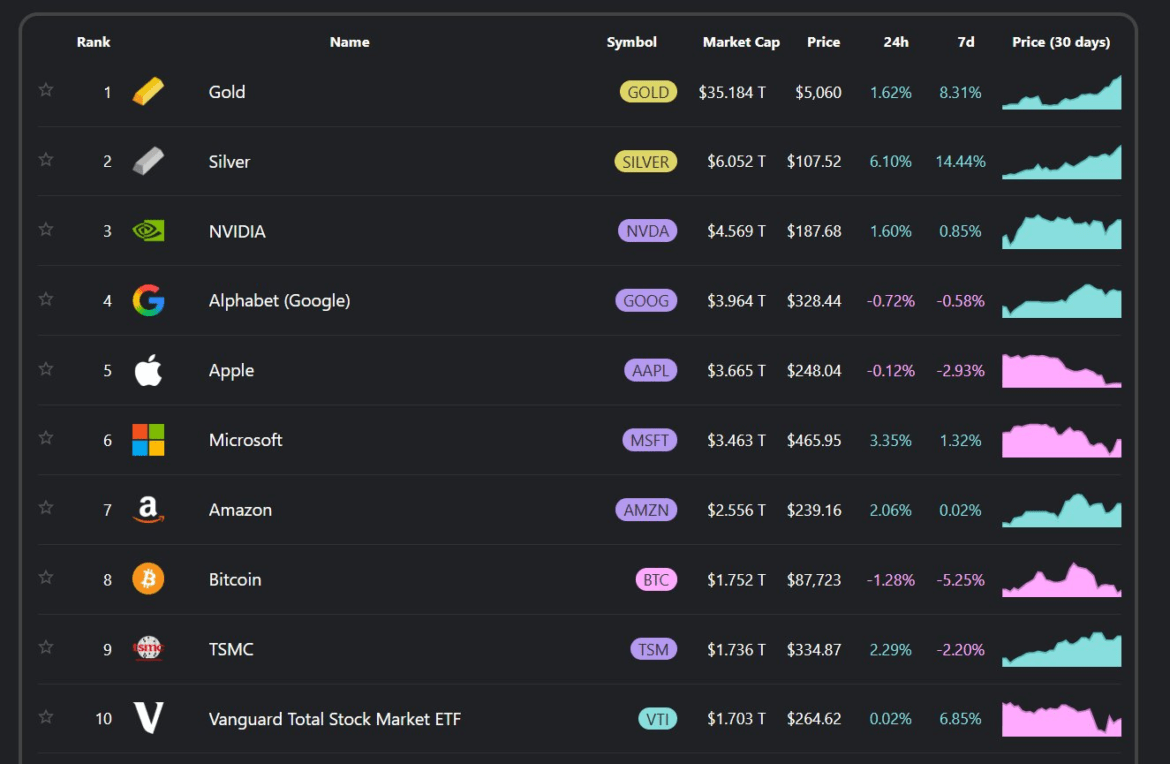Sort by the 24h column header
1170x764 pixels.
click(x=895, y=42)
